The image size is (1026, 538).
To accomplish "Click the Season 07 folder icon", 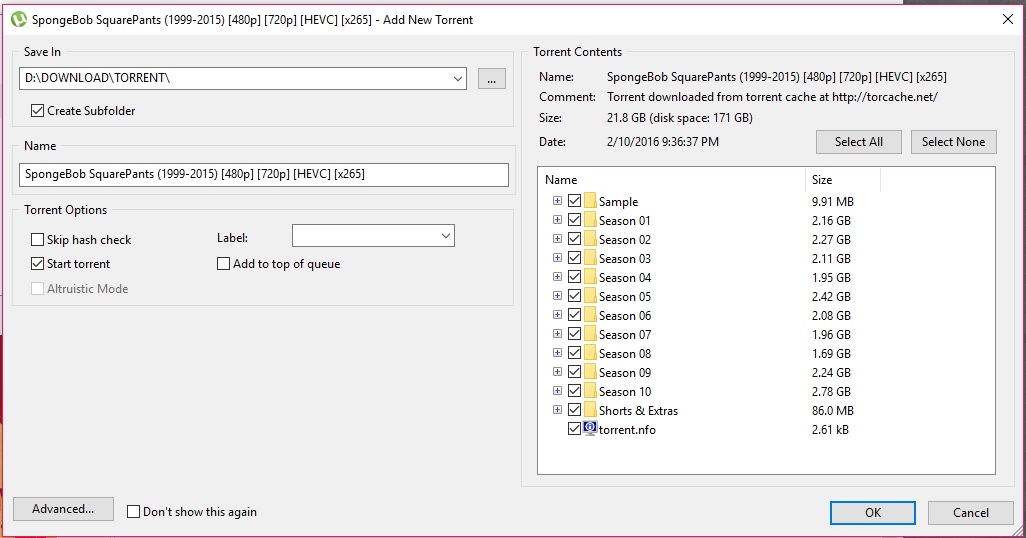I will (590, 334).
